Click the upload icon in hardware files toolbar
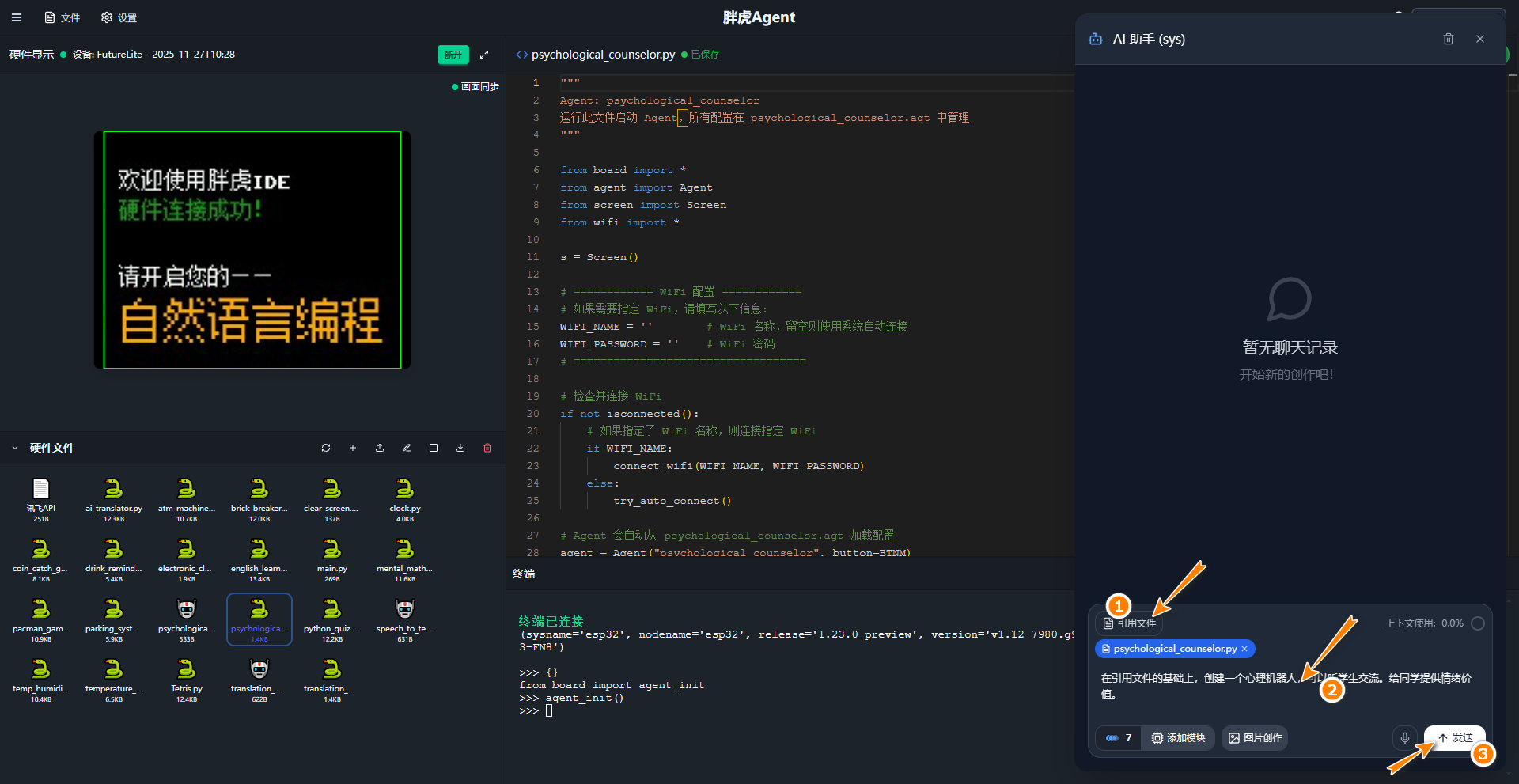The height and width of the screenshot is (784, 1519). [380, 448]
